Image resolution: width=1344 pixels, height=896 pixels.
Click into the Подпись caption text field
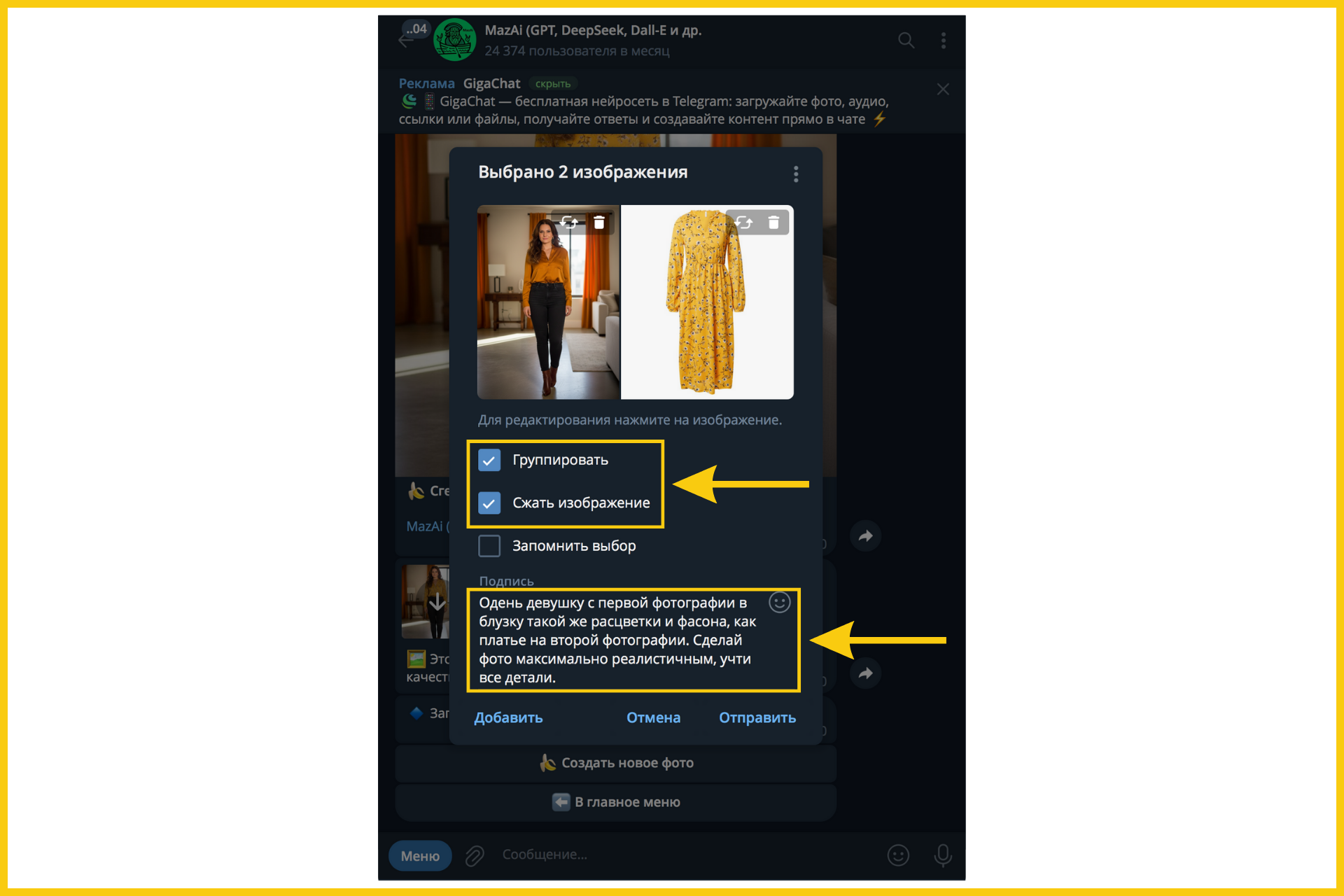point(616,640)
